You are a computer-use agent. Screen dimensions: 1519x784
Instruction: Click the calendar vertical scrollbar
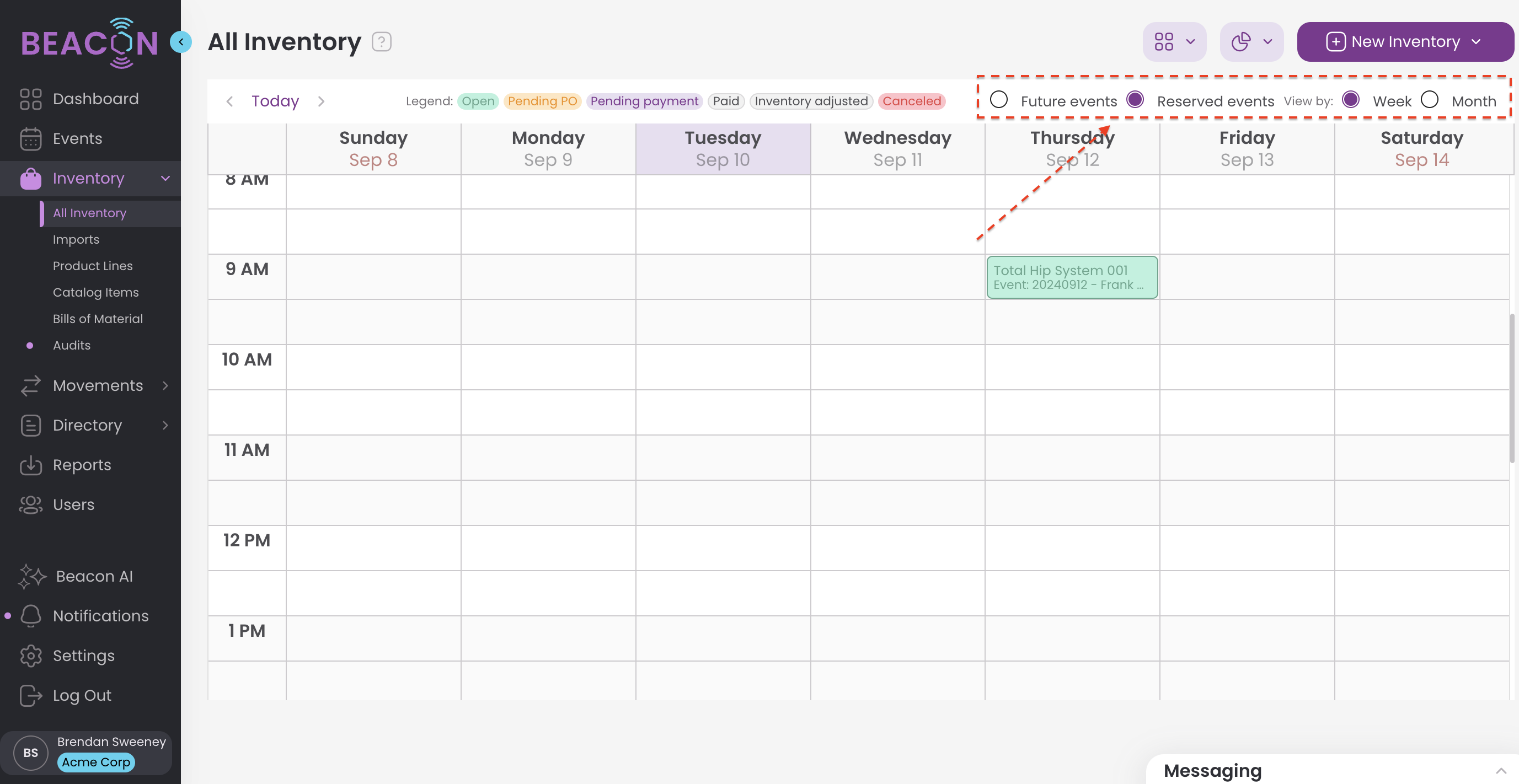(x=1512, y=388)
